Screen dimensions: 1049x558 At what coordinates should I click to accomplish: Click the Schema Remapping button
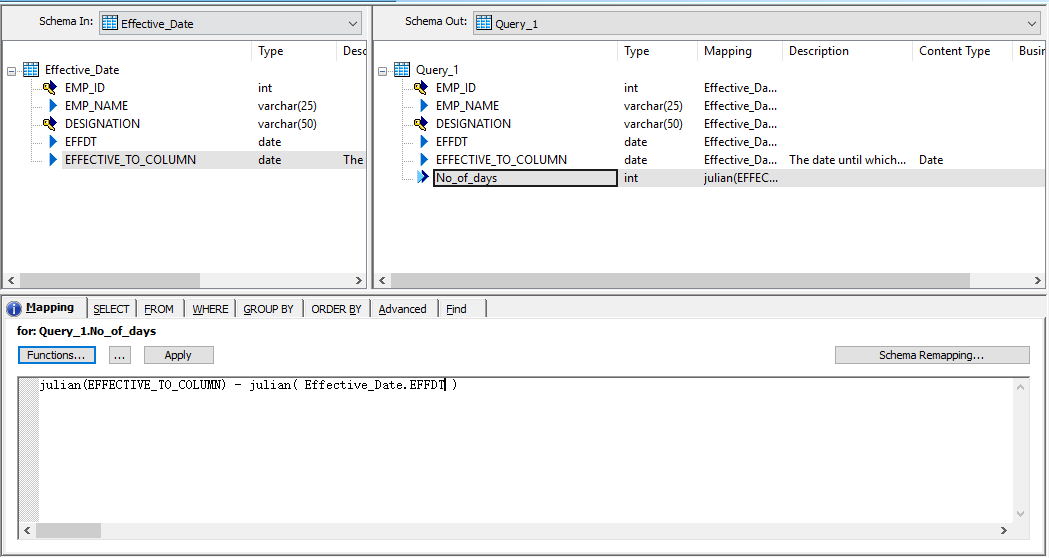(932, 355)
